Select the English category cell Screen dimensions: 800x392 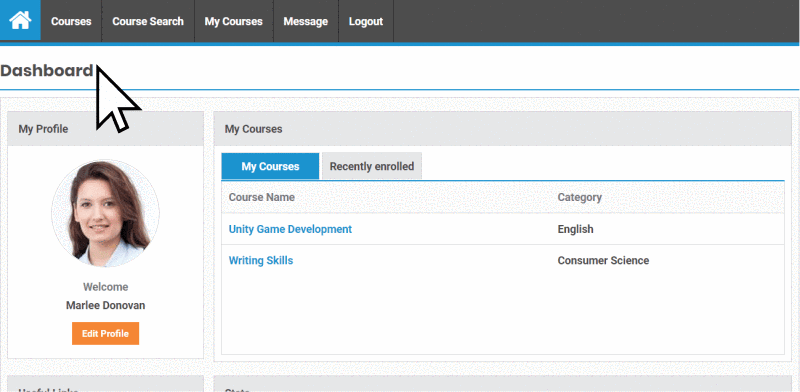(576, 229)
